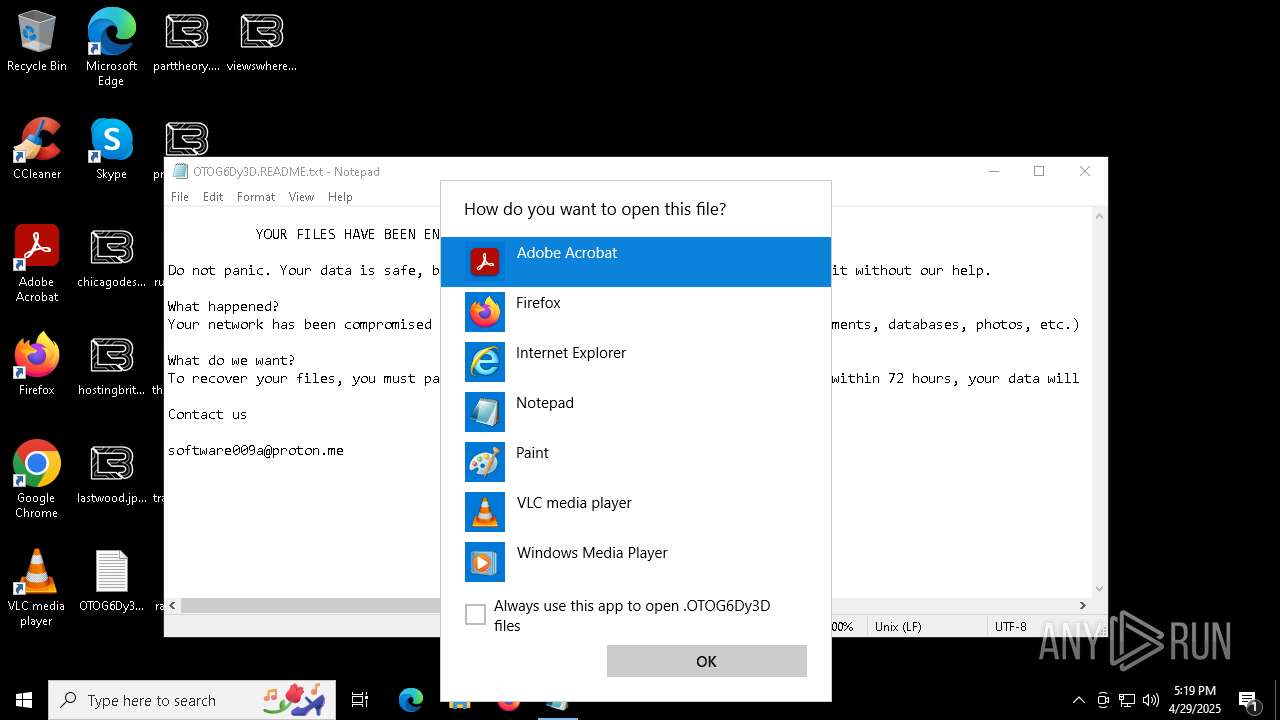Close the Notepad window
1280x720 pixels.
[1085, 171]
